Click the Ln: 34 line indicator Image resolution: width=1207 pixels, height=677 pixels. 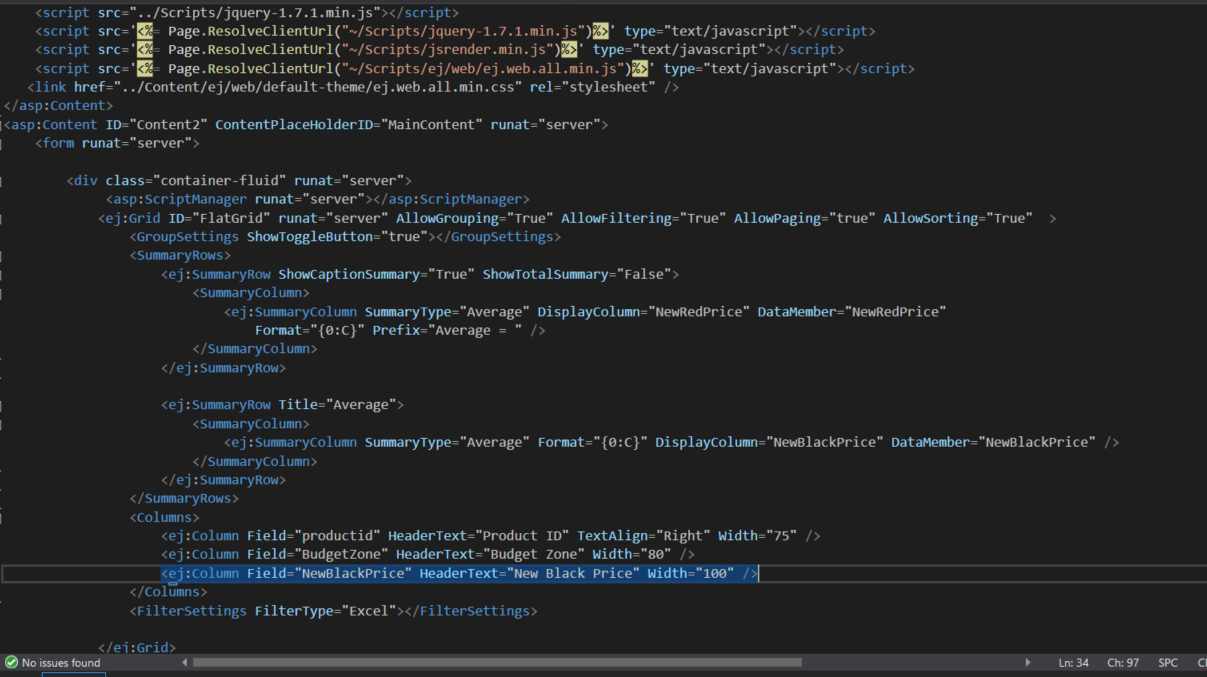point(1073,663)
